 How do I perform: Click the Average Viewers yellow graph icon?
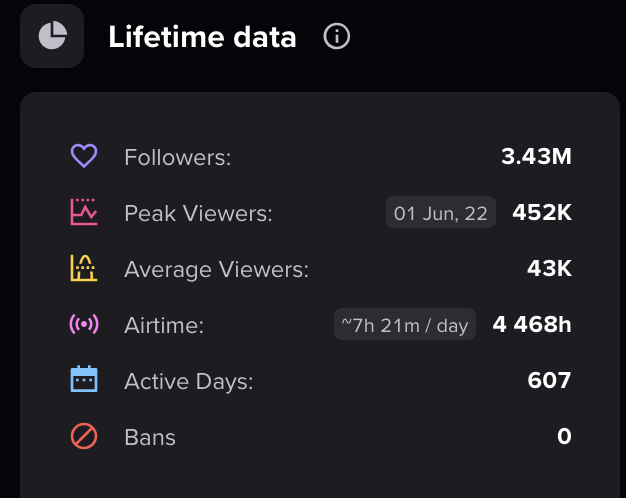pos(84,268)
